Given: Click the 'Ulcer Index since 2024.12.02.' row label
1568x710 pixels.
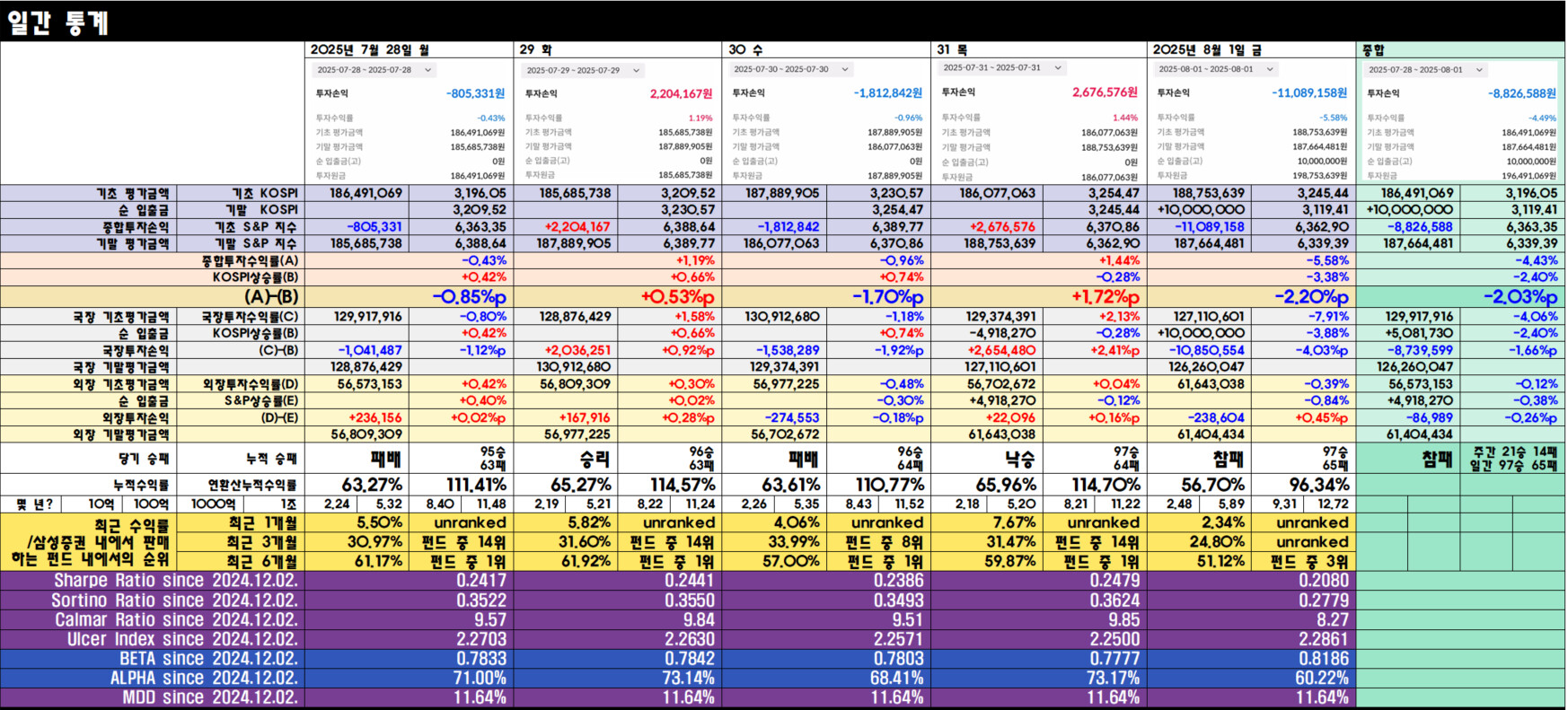Looking at the screenshot, I should point(183,640).
